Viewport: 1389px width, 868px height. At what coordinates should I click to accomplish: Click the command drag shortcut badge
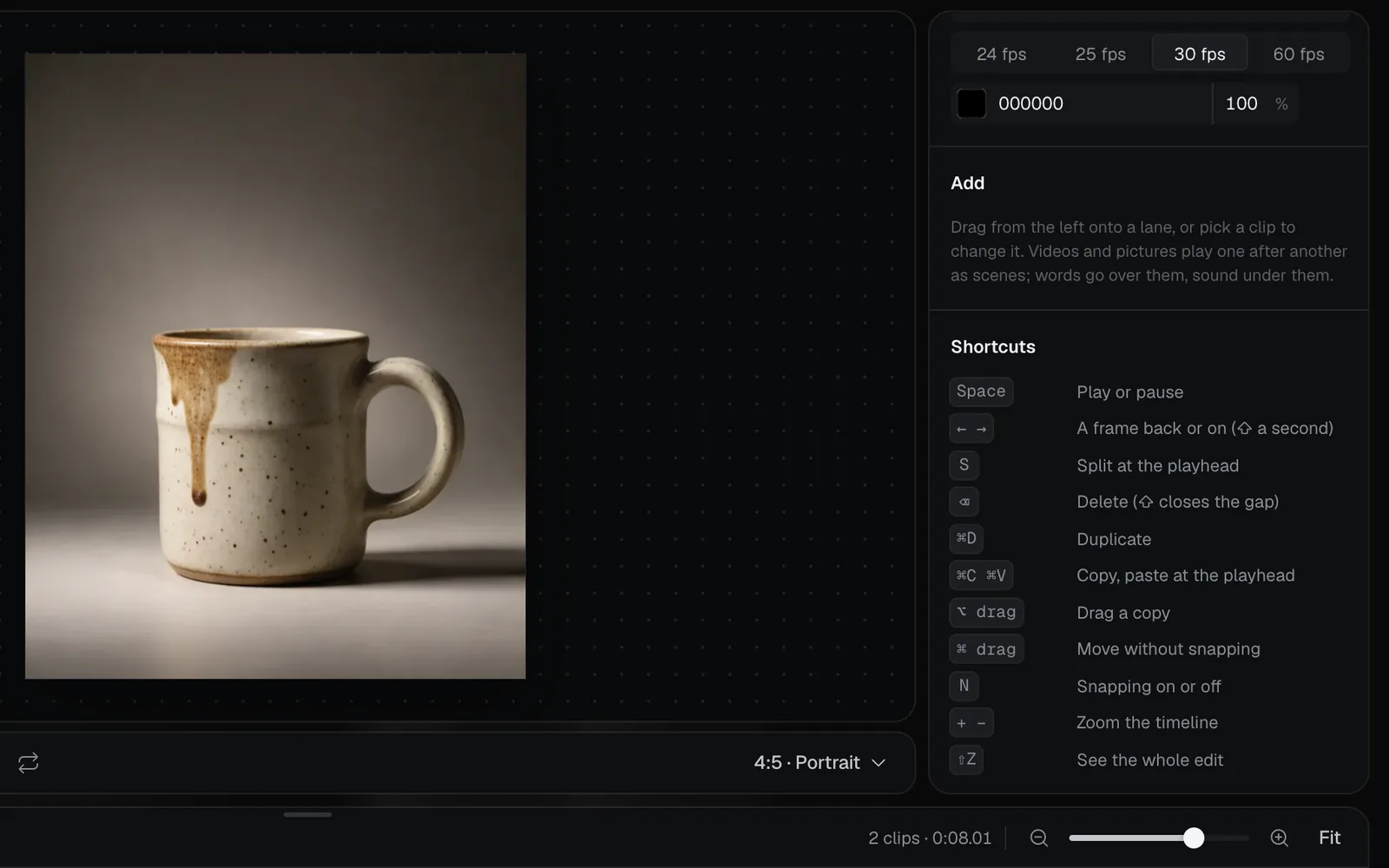click(x=986, y=649)
